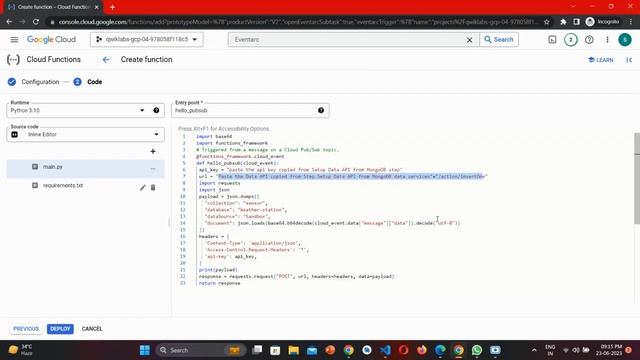
Task: Open a new browser tab
Action: click(x=112, y=7)
